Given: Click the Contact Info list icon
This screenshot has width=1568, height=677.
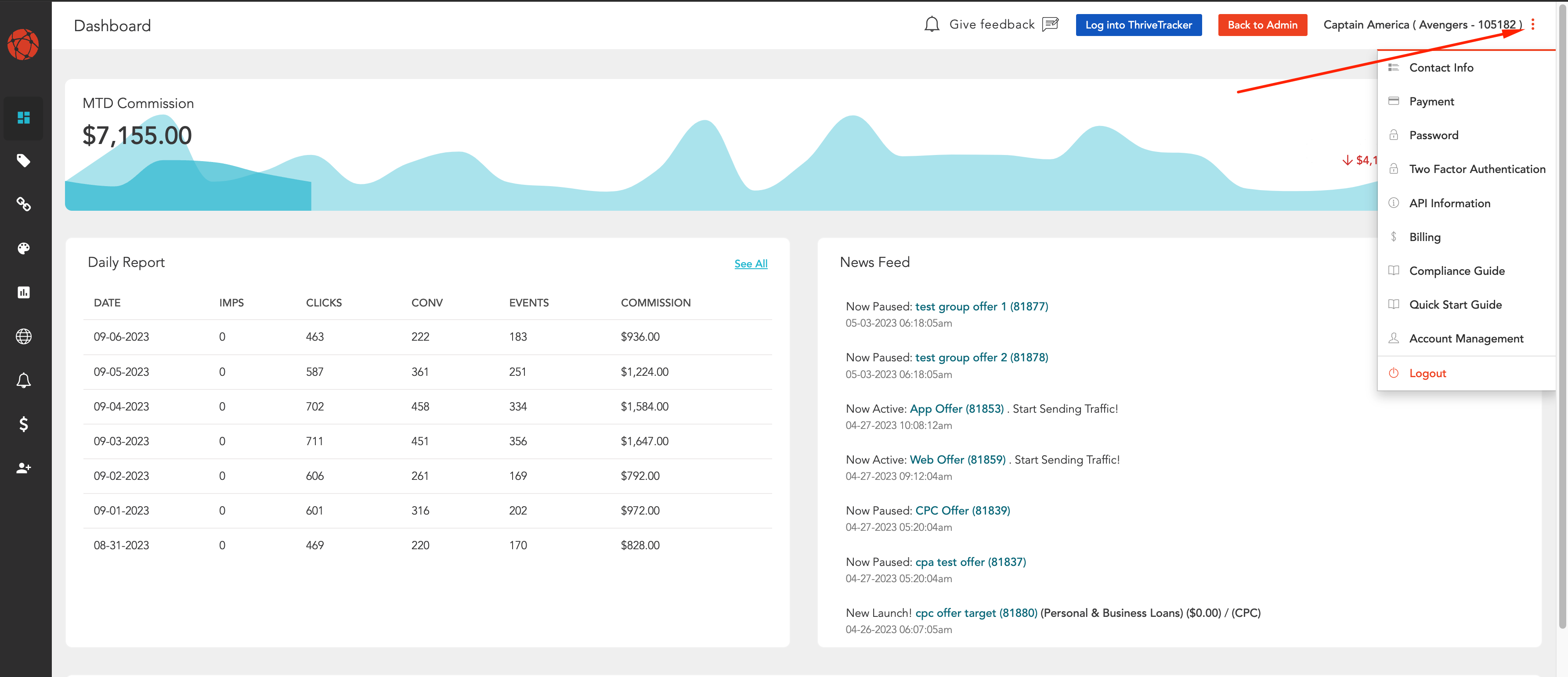Looking at the screenshot, I should coord(1393,68).
